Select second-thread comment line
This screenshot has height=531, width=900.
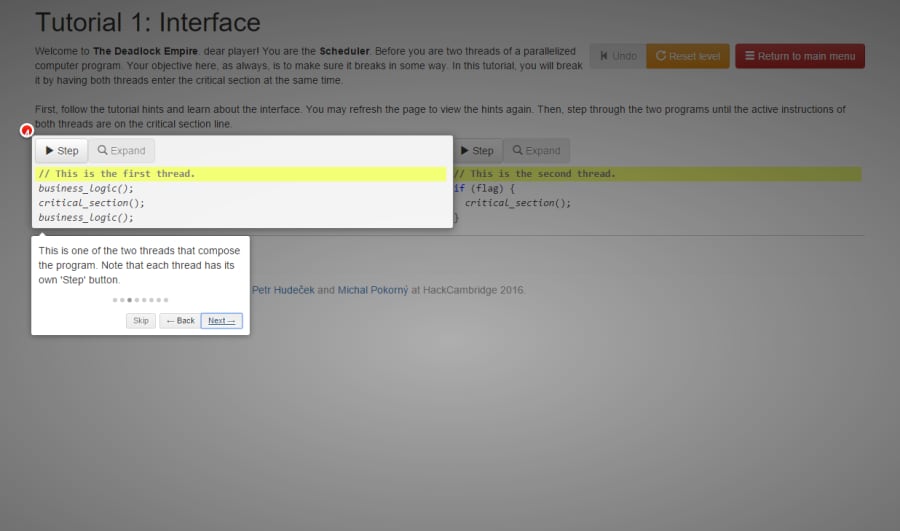[x=657, y=173]
